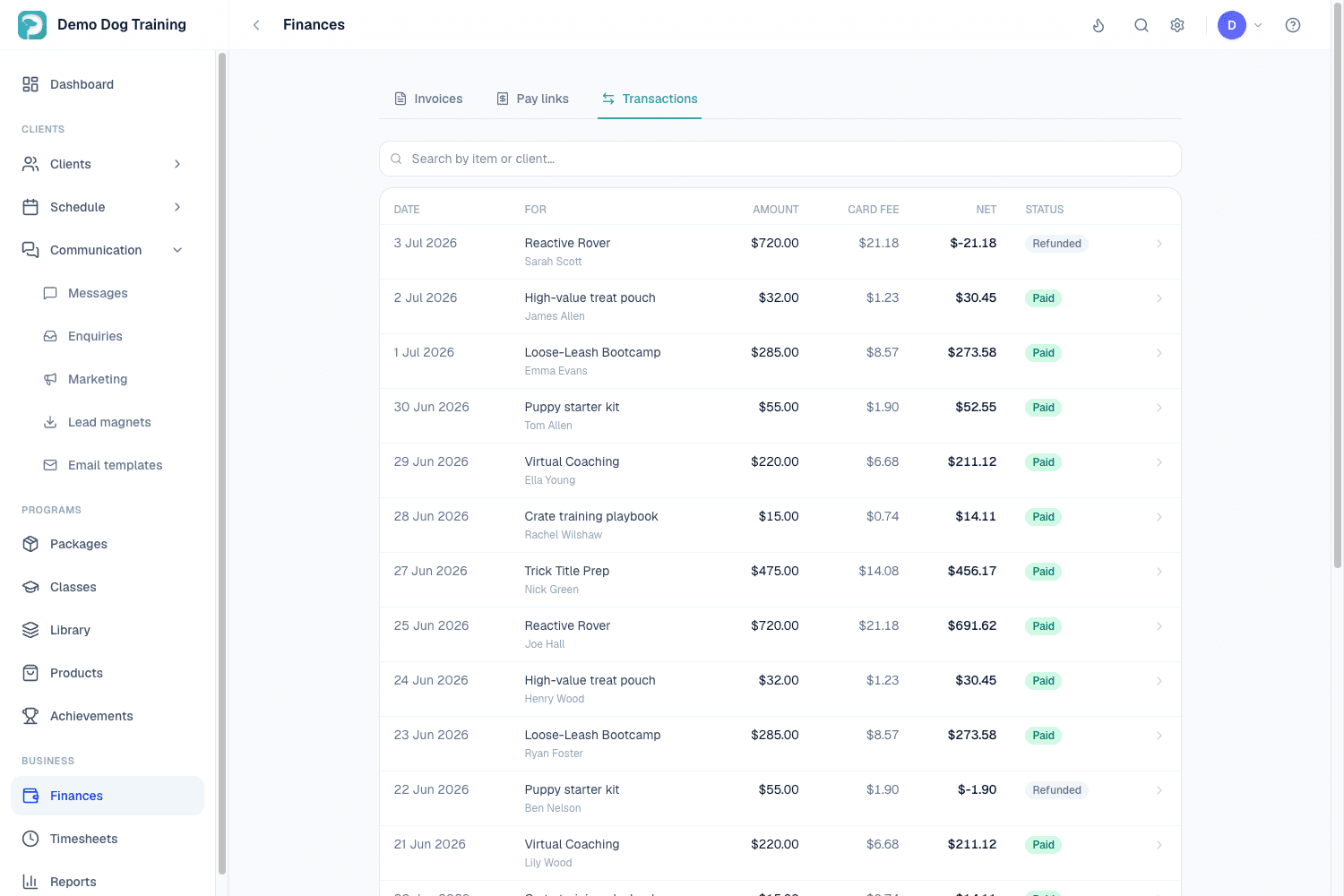
Task: Click the Reports bar chart icon
Action: tap(30, 882)
